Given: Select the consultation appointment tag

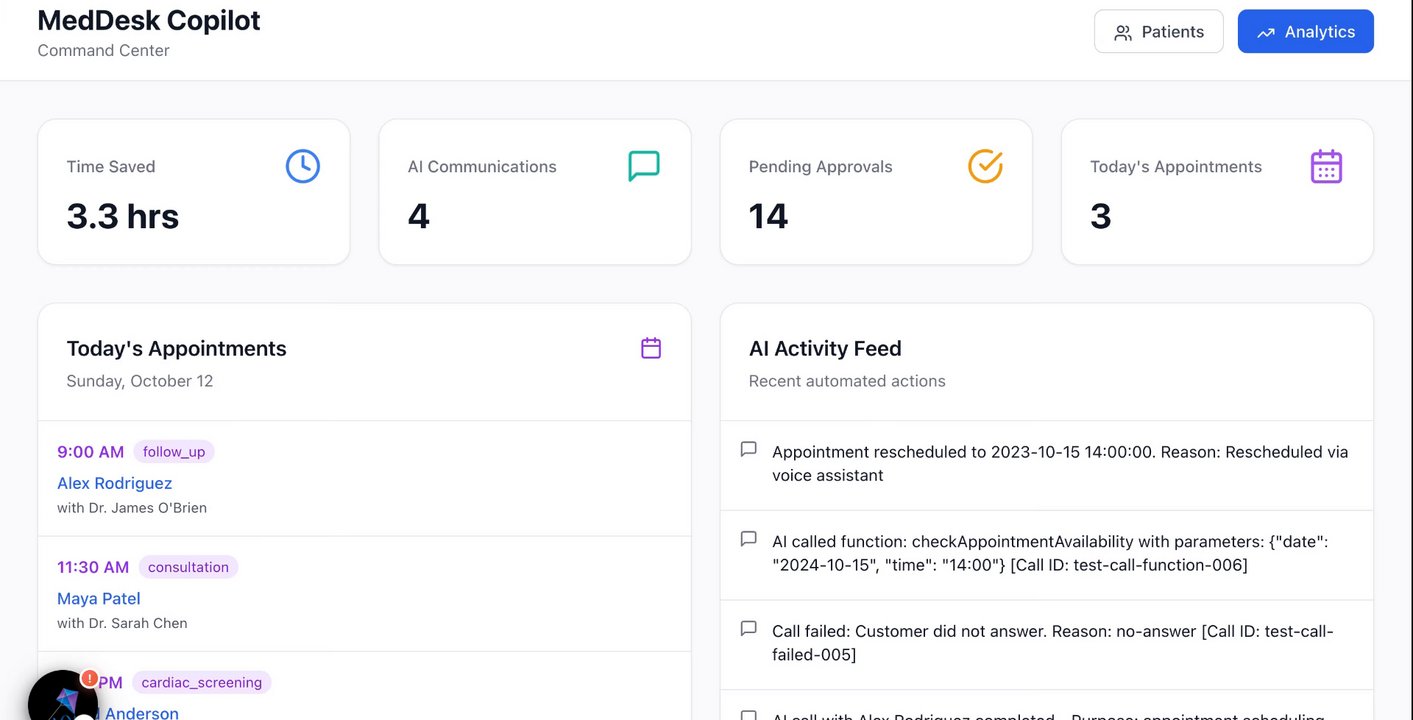Looking at the screenshot, I should pos(188,567).
